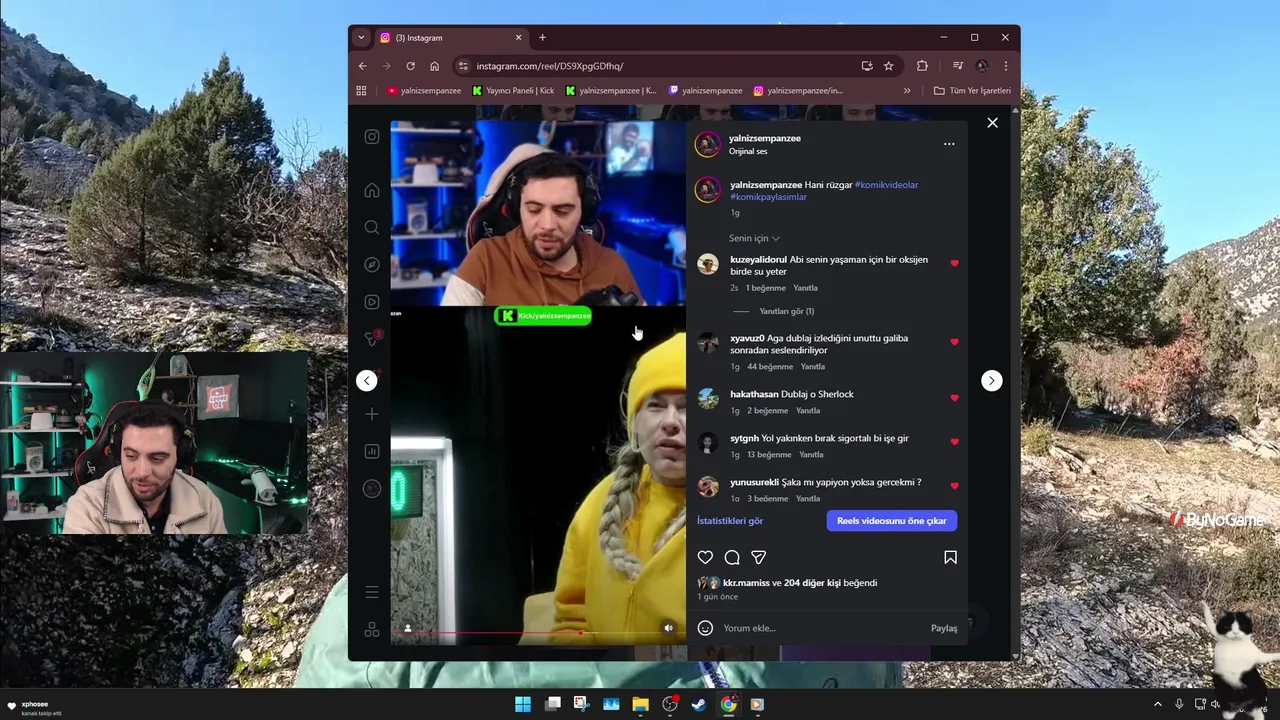
Task: Open 'Senin için' comment sort dropdown
Action: [x=754, y=238]
